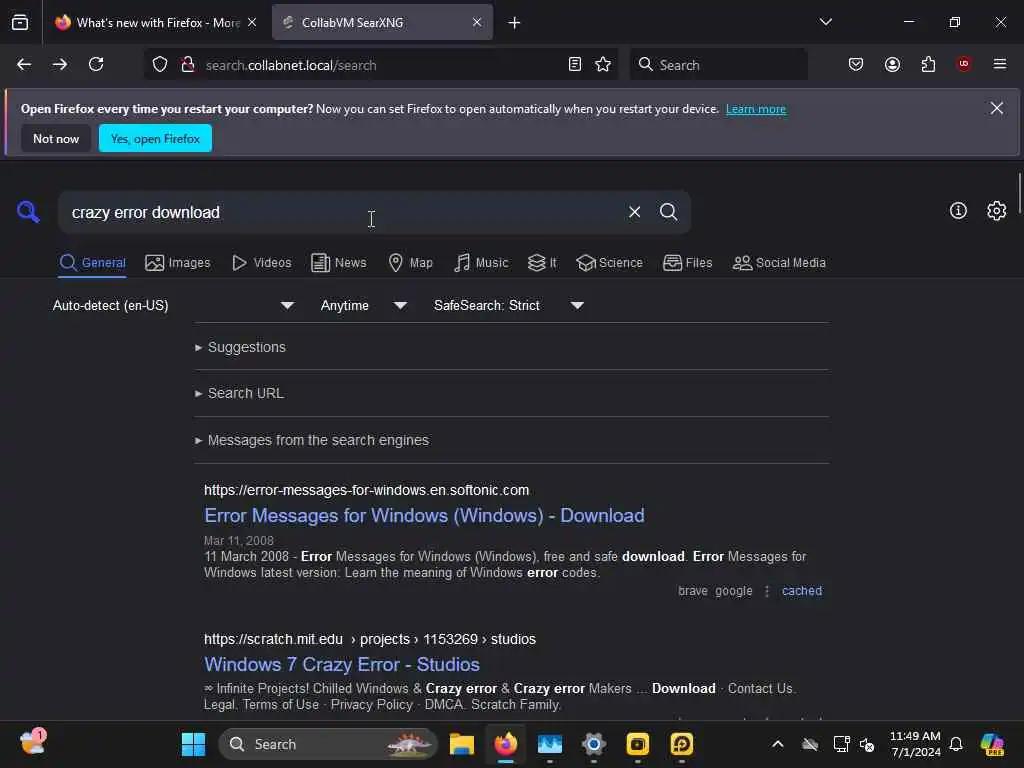Open Firefox account icon
Screen dimensions: 1024x768
coord(892,64)
